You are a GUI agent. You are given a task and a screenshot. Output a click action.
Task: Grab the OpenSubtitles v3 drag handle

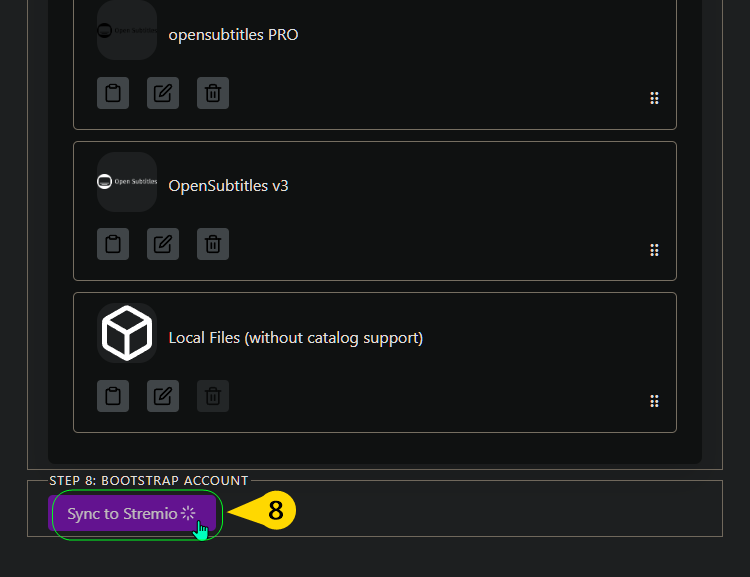pos(654,250)
